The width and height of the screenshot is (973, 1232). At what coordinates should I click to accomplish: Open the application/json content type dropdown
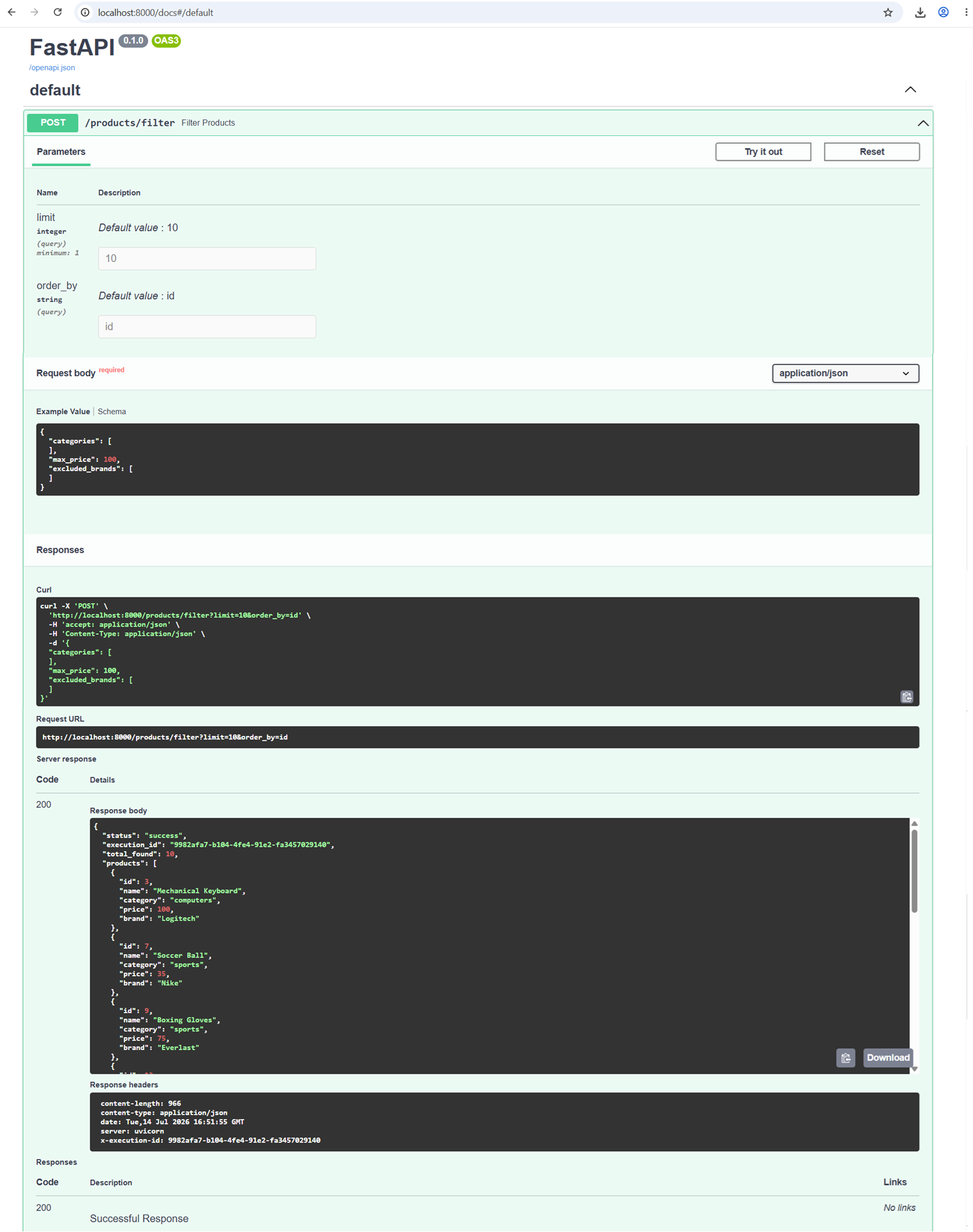pyautogui.click(x=845, y=373)
